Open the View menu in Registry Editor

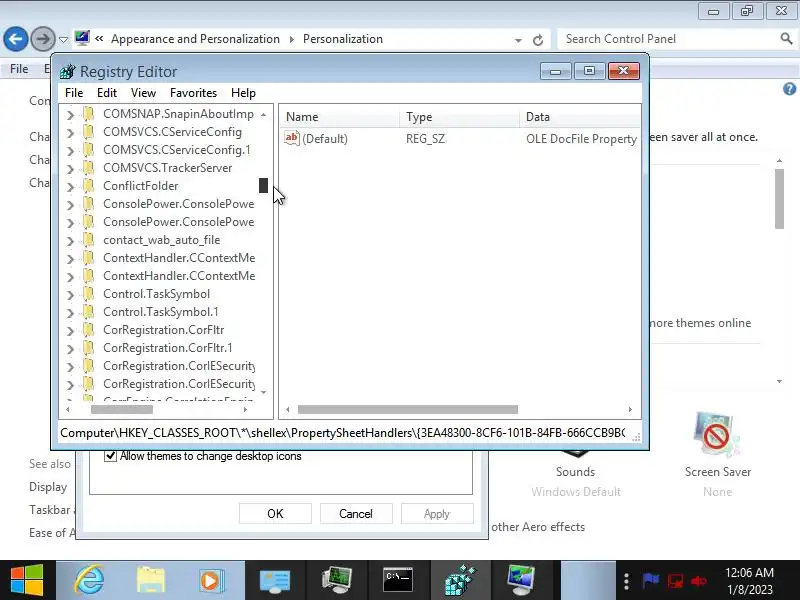click(x=143, y=93)
